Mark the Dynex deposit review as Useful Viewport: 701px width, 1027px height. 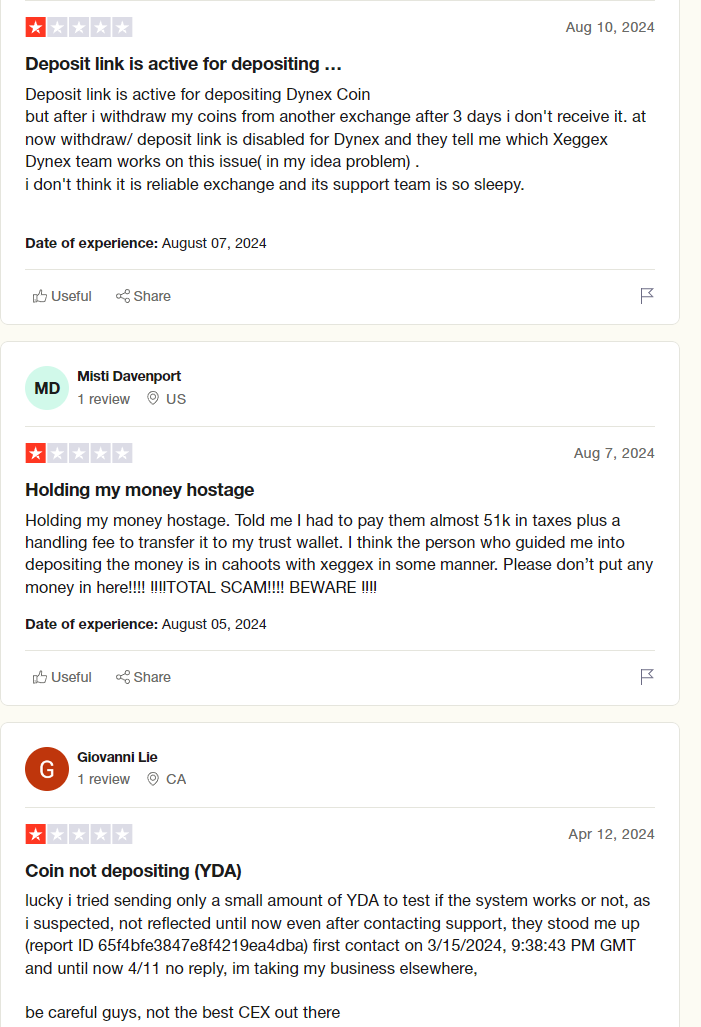[62, 296]
